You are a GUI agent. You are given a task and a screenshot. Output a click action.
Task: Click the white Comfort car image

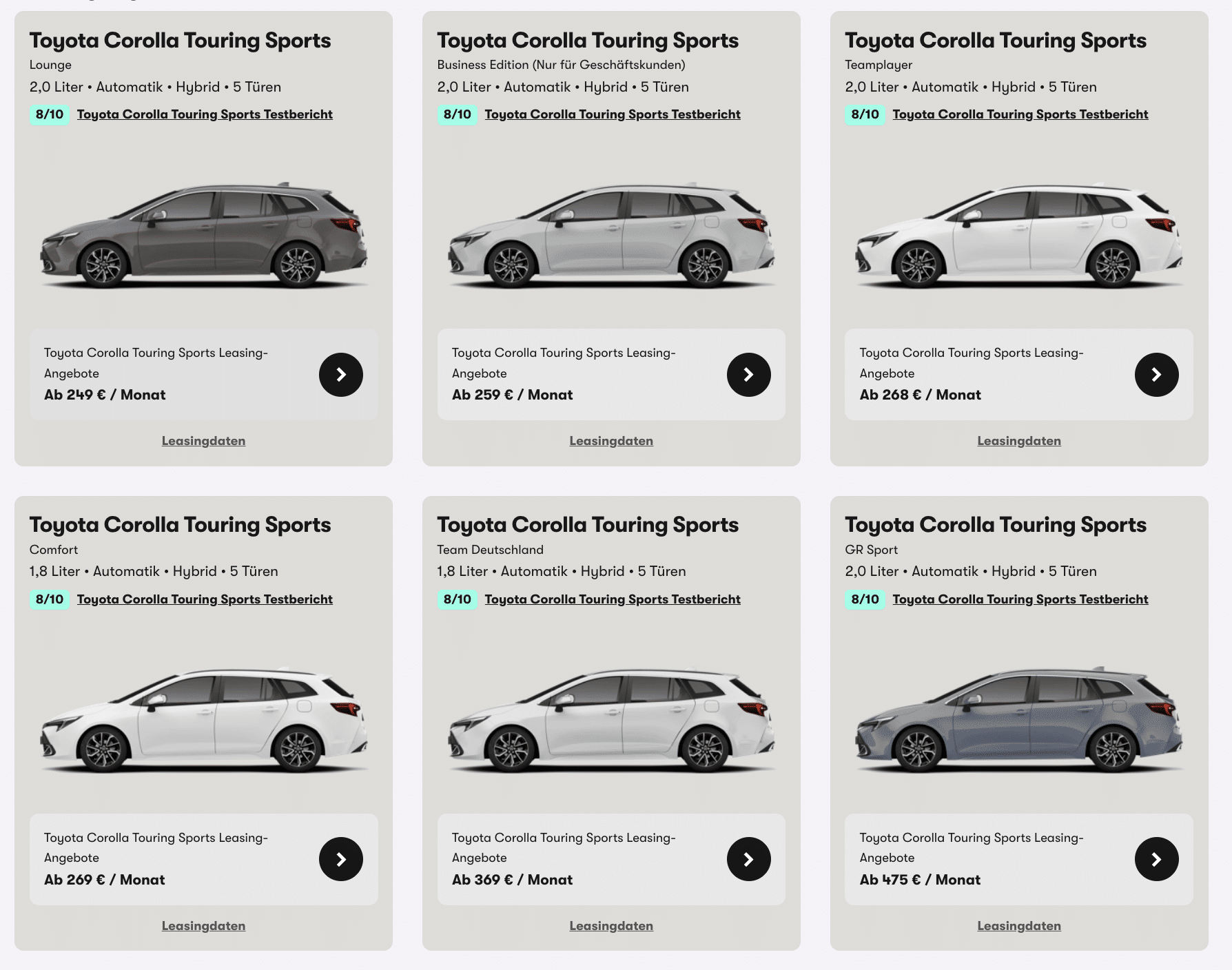pos(203,721)
